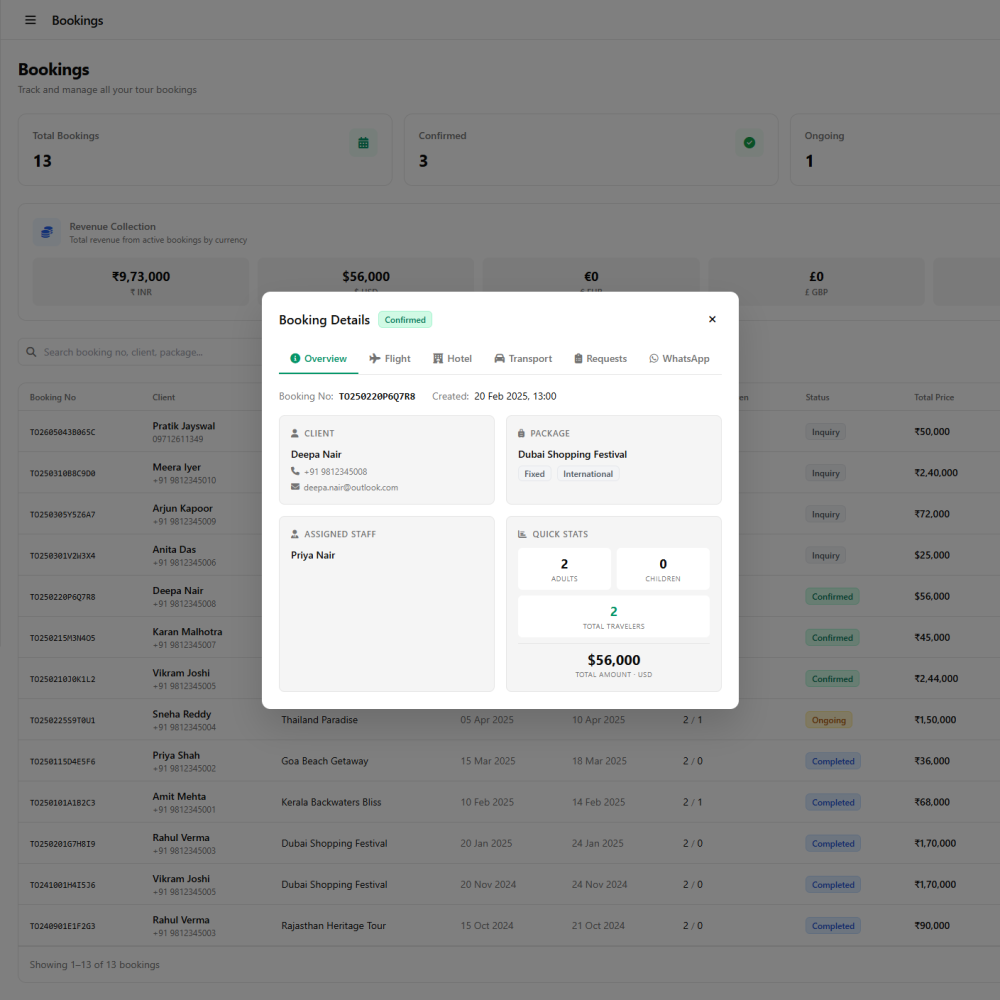The width and height of the screenshot is (1000, 1000).
Task: Click the coins icon in Revenue Collection
Action: point(47,232)
